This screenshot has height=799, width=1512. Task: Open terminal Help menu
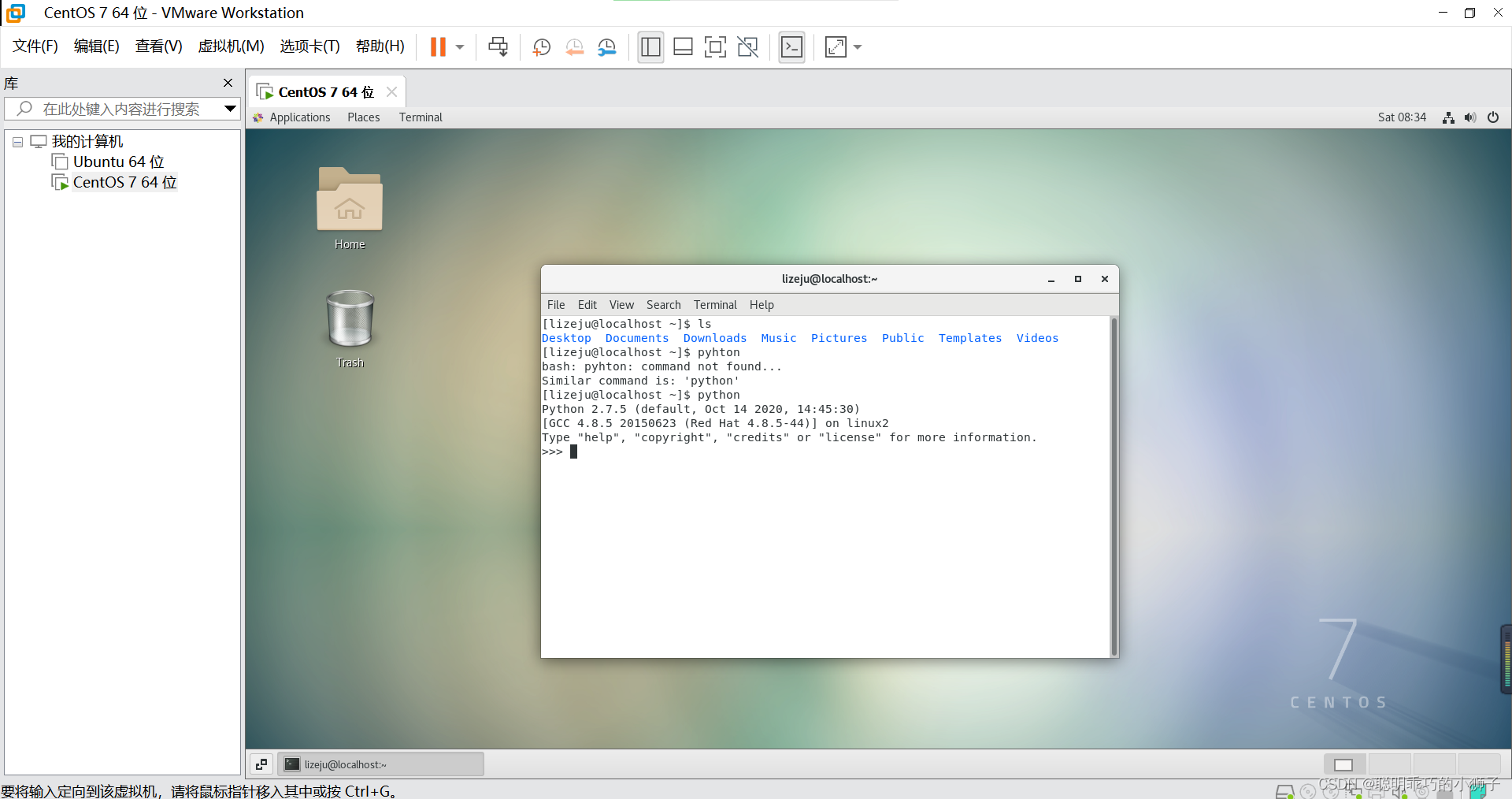tap(762, 305)
